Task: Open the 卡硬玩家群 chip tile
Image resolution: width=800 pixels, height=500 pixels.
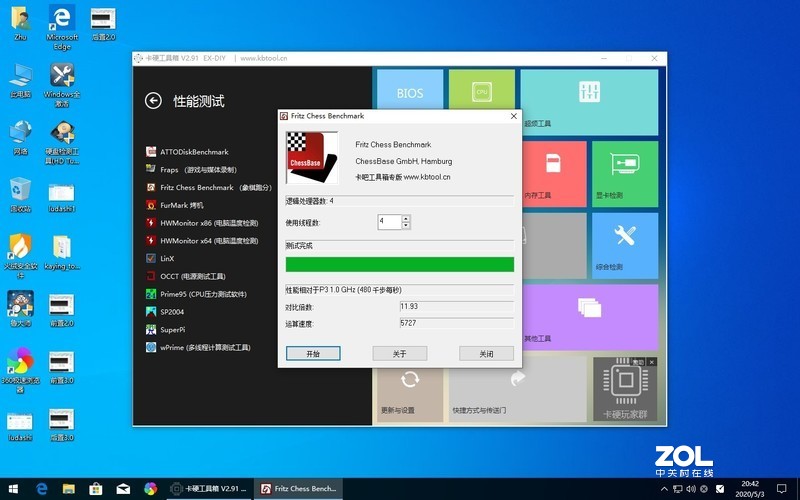Action: coord(625,389)
